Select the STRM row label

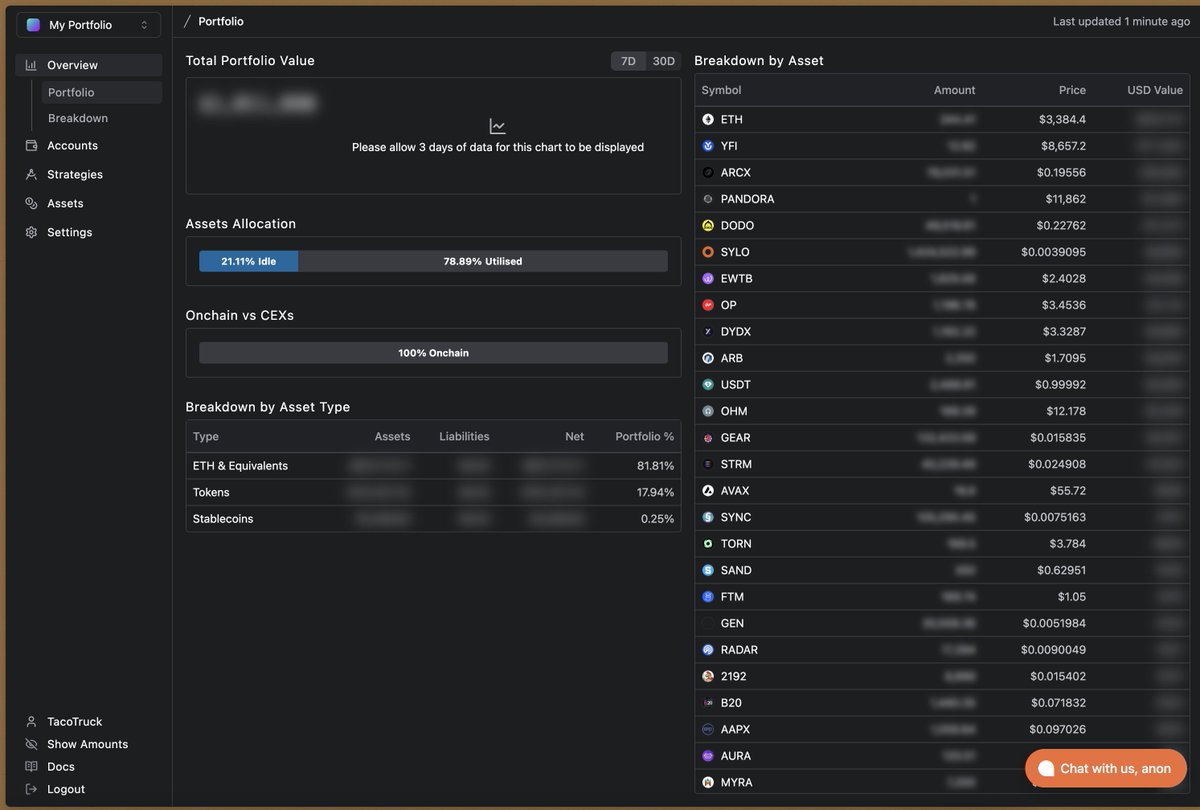click(x=736, y=464)
